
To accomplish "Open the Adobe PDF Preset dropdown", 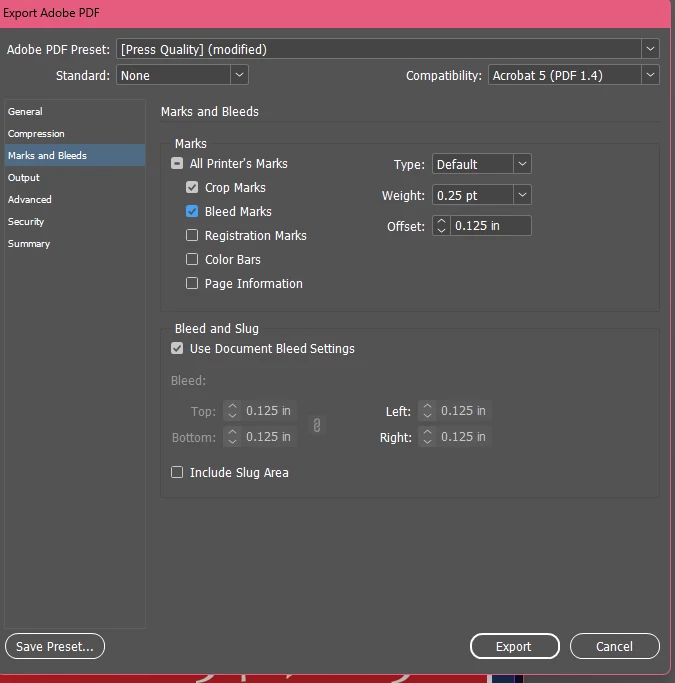I will [388, 49].
